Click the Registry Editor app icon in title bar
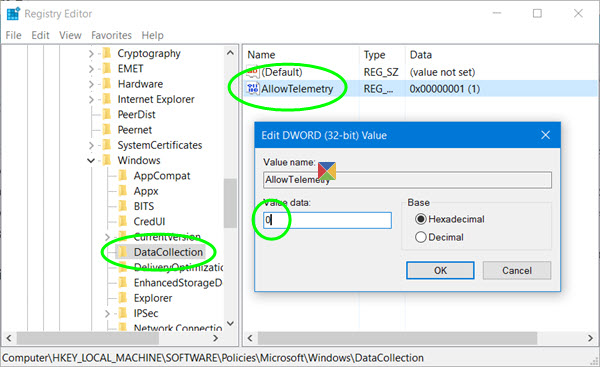Screen dimensions: 600x367 [13, 14]
